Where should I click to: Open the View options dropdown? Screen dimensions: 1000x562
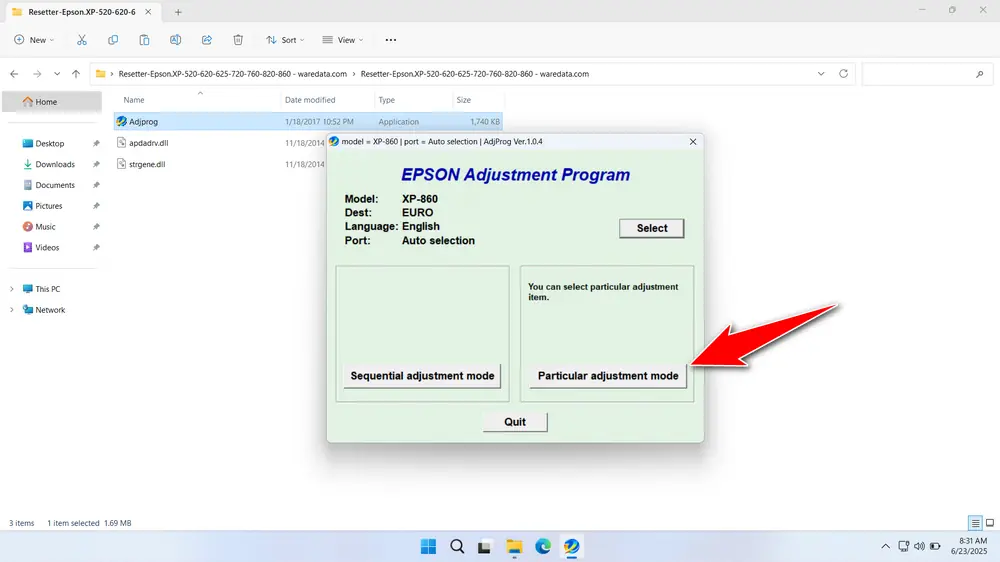tap(343, 40)
